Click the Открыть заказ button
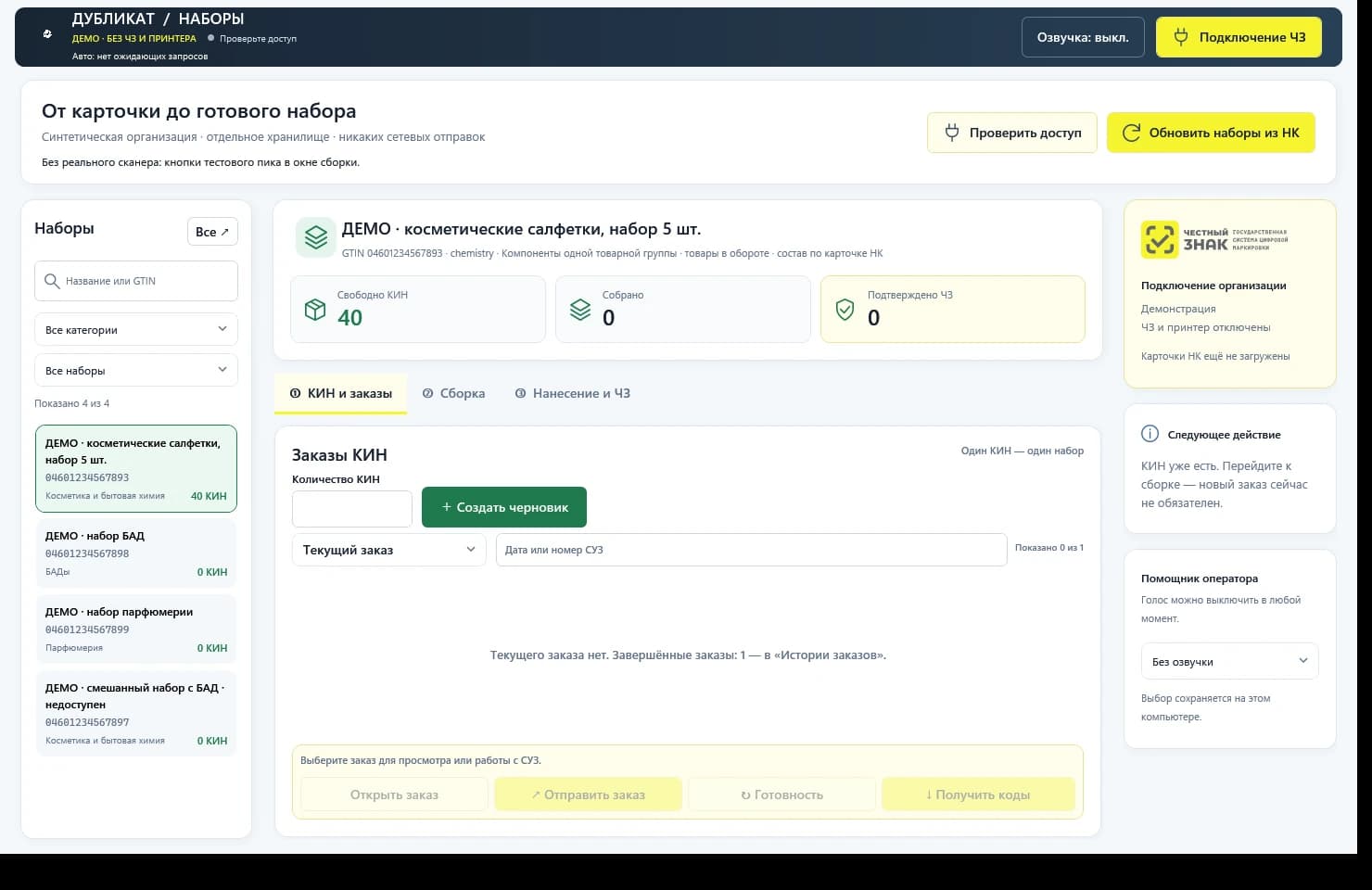This screenshot has width=1372, height=890. pyautogui.click(x=394, y=795)
